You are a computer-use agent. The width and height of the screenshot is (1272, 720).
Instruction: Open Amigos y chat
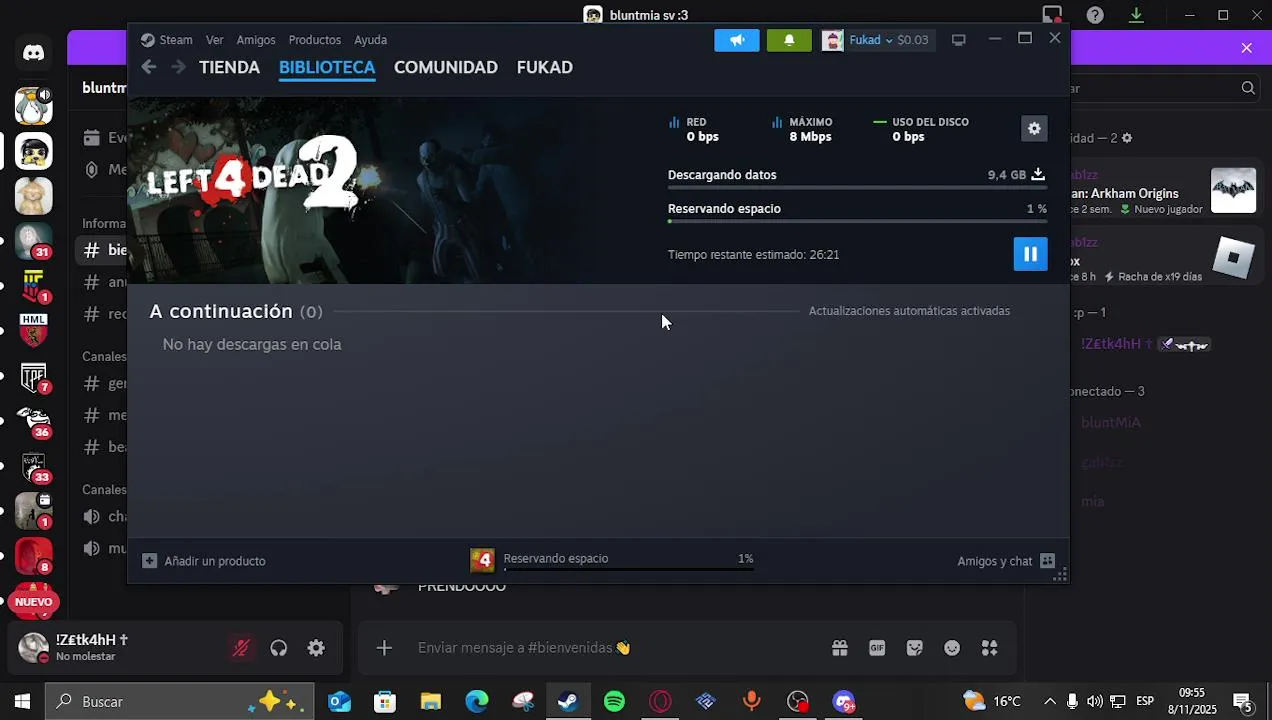(1006, 561)
